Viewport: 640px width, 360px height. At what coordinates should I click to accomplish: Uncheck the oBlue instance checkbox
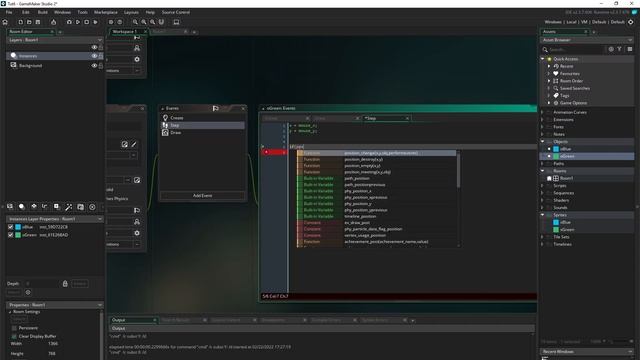[11, 227]
